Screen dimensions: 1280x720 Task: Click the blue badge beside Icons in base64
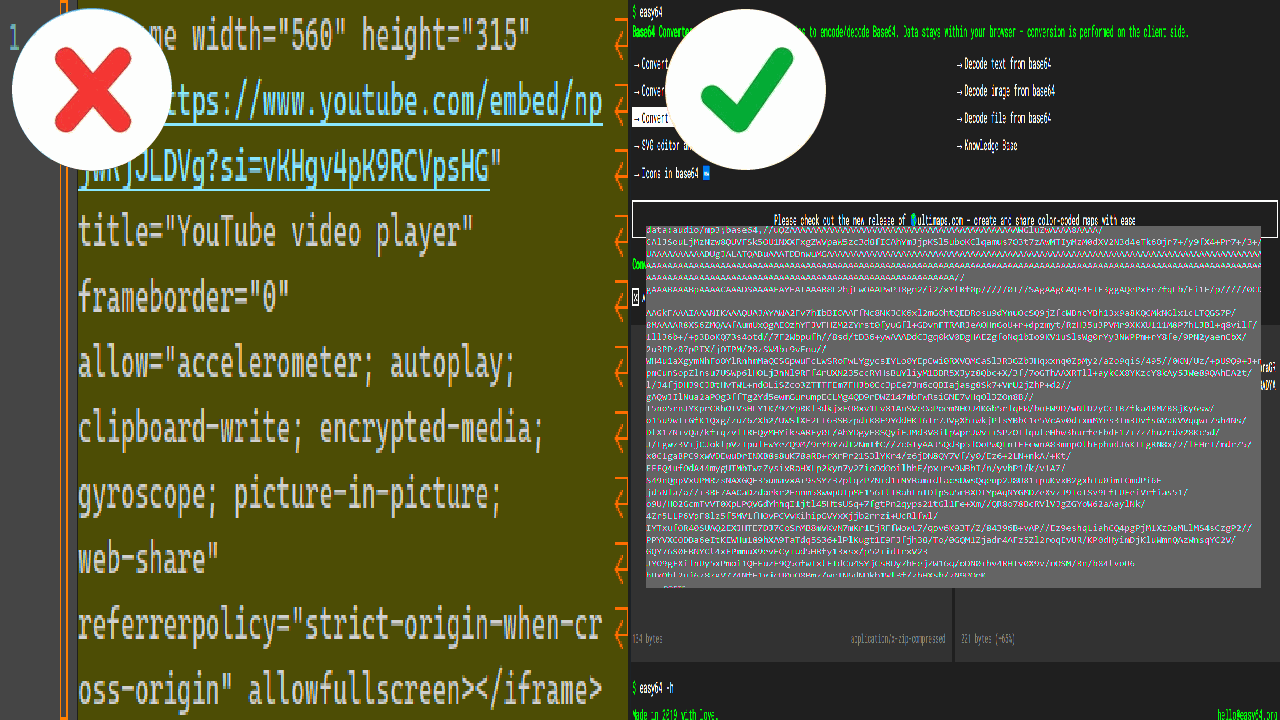click(x=707, y=173)
